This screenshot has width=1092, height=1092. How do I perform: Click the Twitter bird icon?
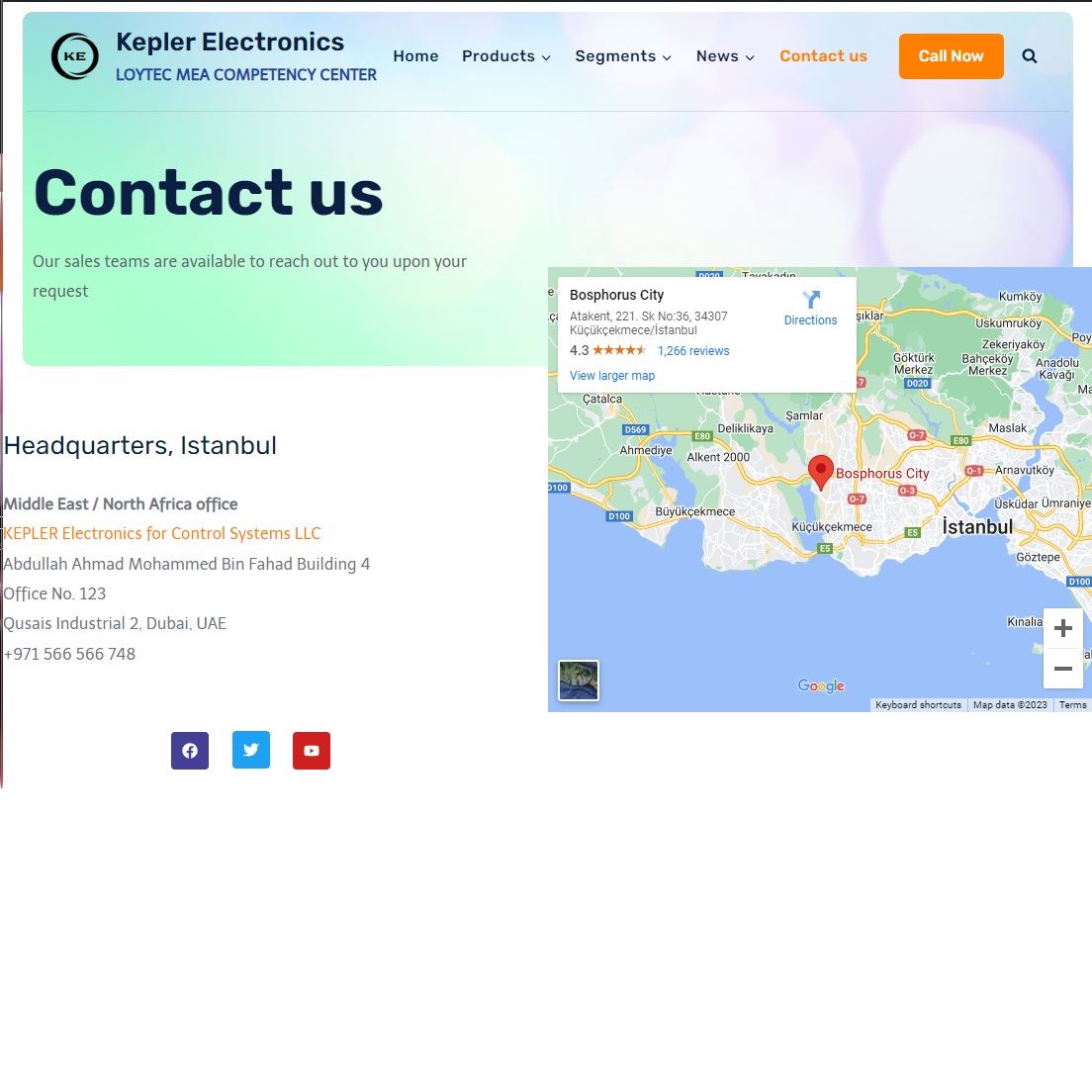[250, 751]
